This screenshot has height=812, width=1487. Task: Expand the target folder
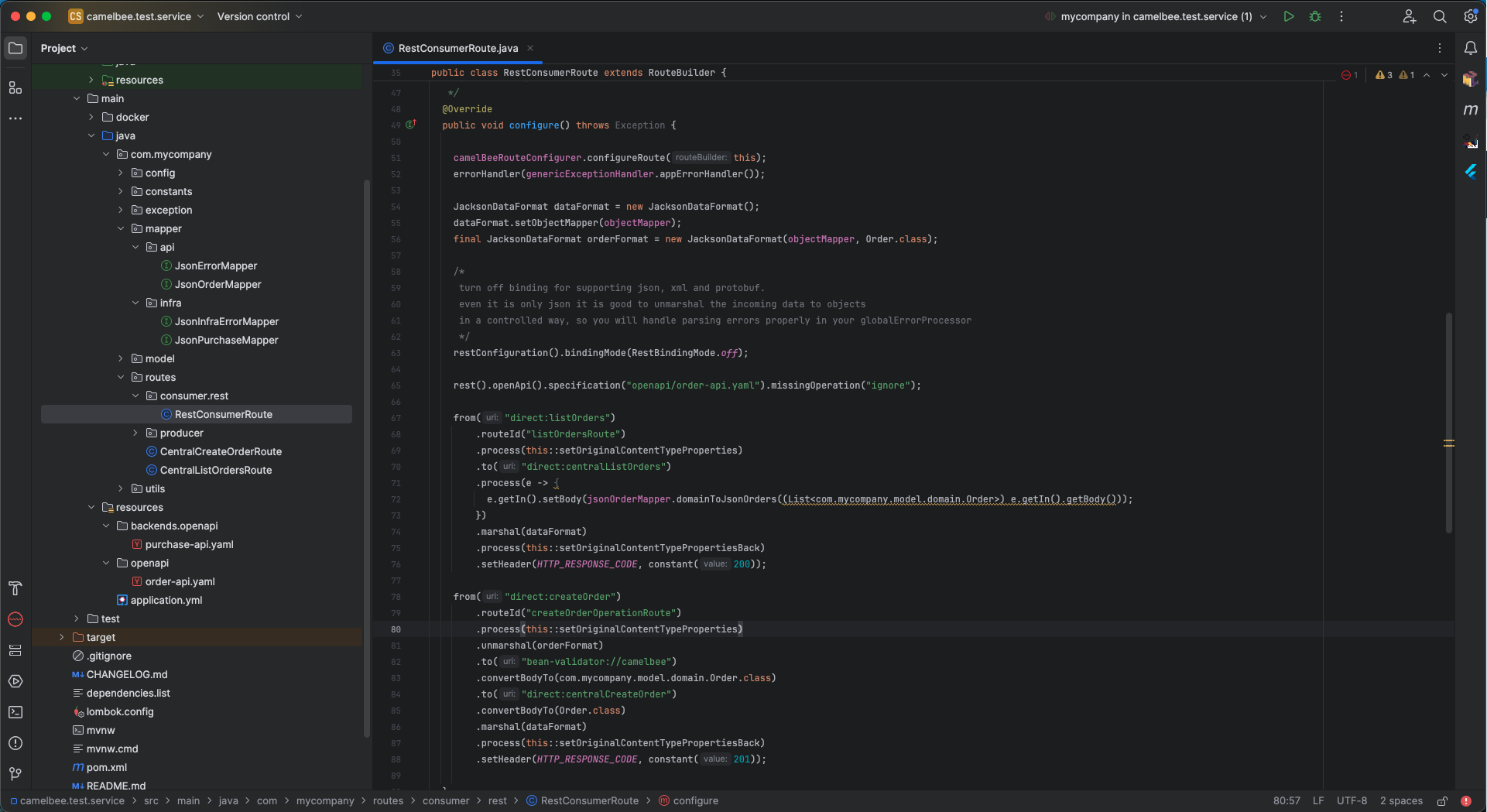pos(62,637)
